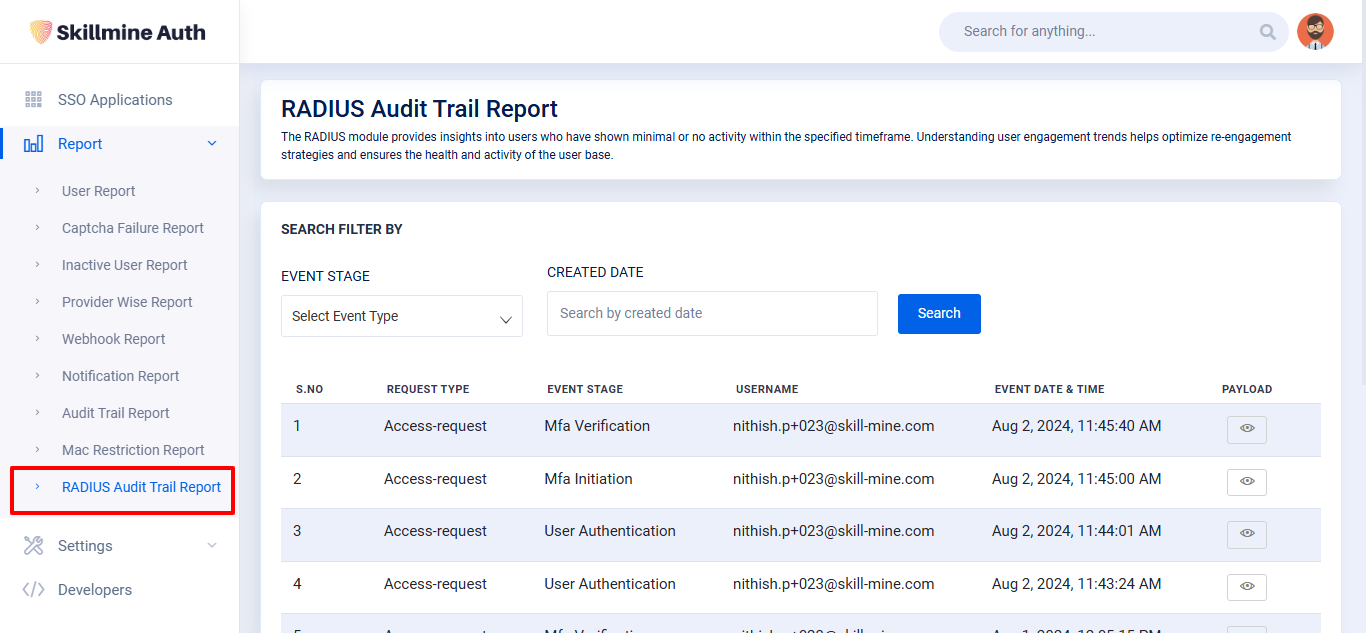Click the magnifying glass search icon
This screenshot has width=1366, height=633.
pyautogui.click(x=1267, y=32)
